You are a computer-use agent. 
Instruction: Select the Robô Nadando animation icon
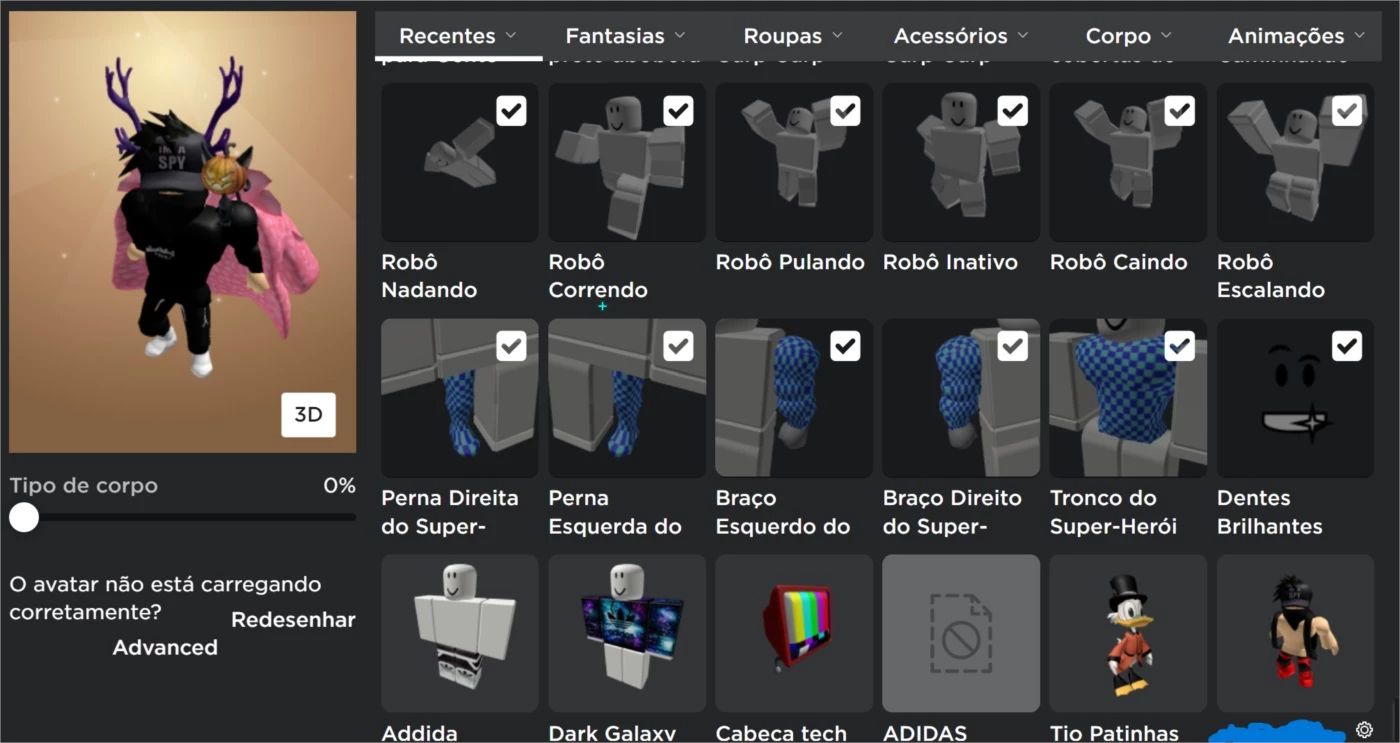click(459, 162)
